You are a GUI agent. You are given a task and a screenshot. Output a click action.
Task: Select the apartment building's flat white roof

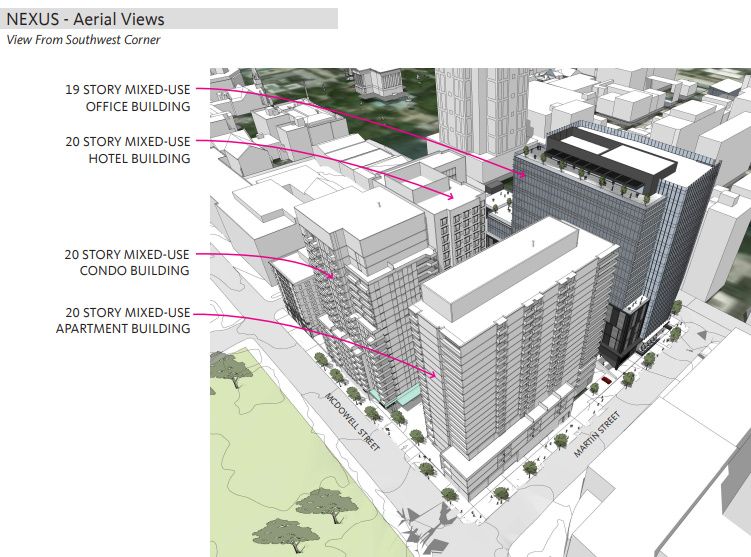click(500, 265)
